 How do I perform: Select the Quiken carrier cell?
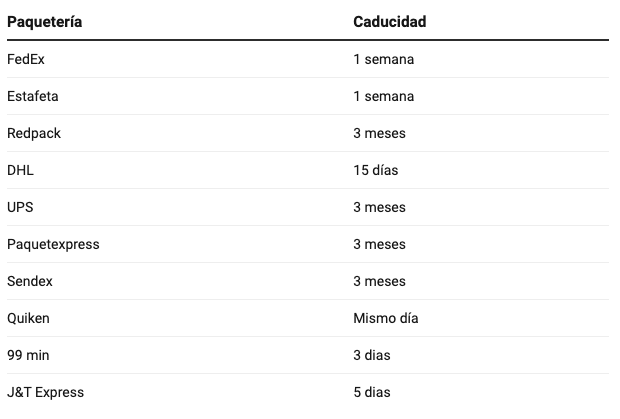click(x=28, y=318)
